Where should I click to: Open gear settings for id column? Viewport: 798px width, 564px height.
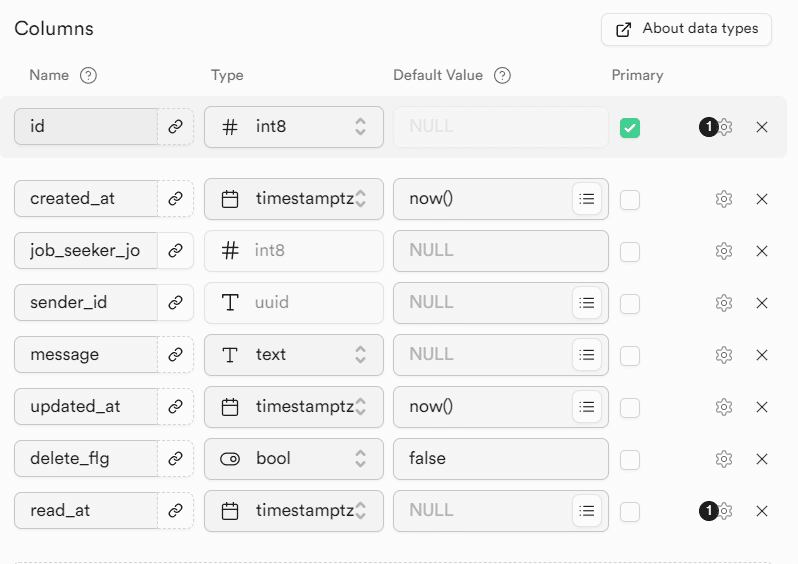tap(725, 127)
